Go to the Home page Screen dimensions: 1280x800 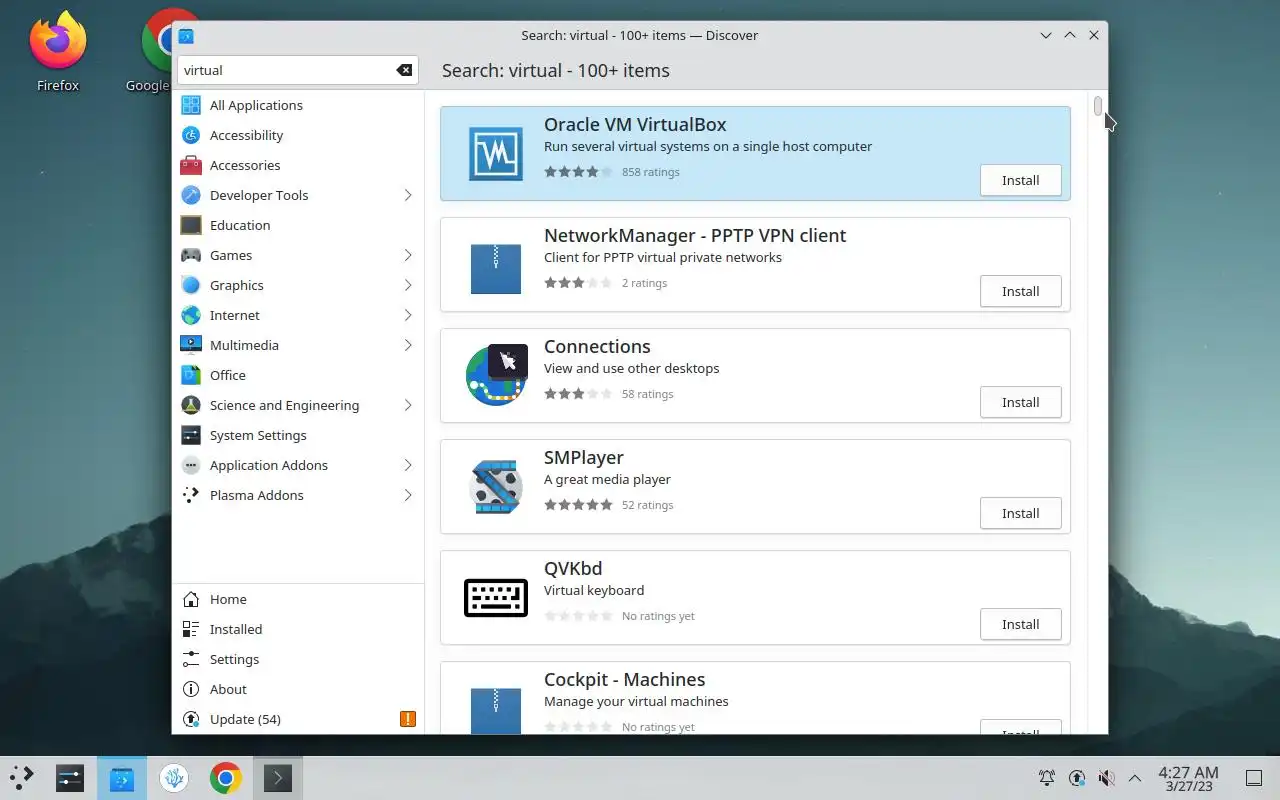point(298,599)
